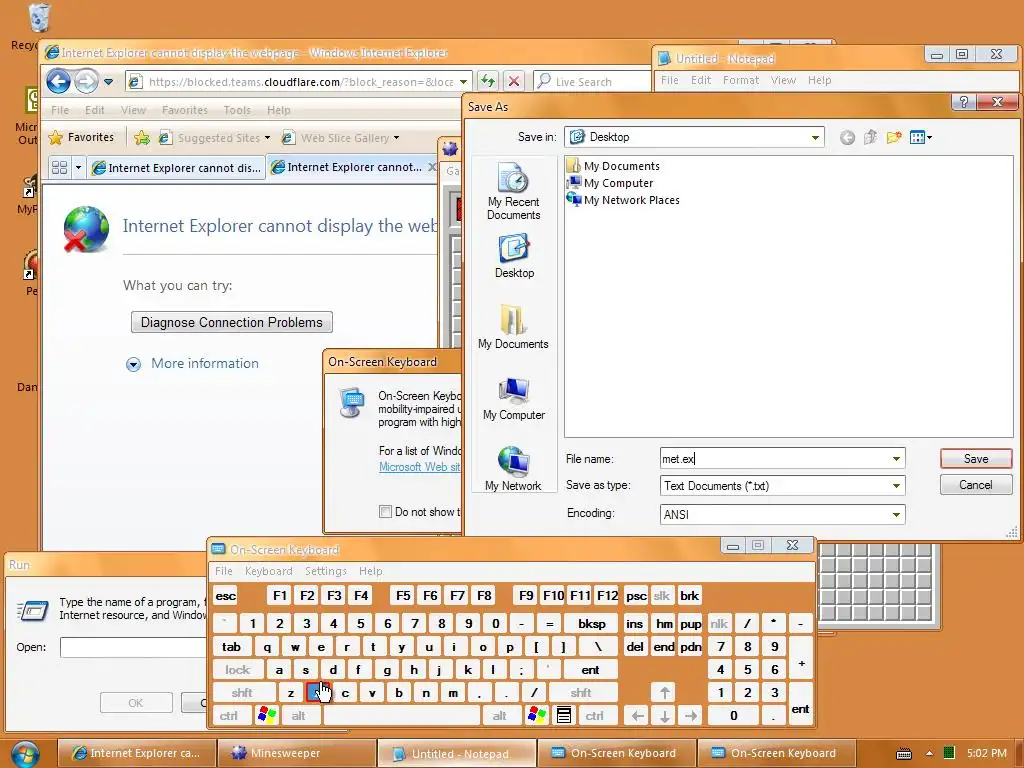Click the IE Refresh page icon
The image size is (1024, 768).
[487, 81]
